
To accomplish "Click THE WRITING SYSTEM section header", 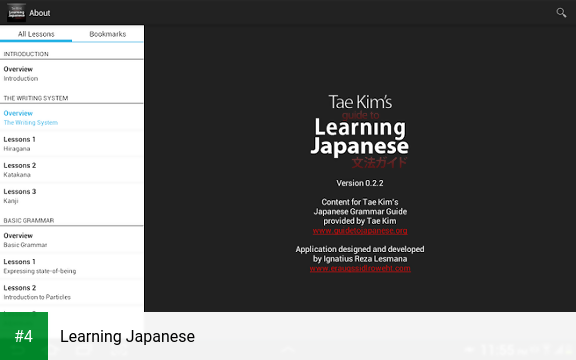I will tap(36, 98).
